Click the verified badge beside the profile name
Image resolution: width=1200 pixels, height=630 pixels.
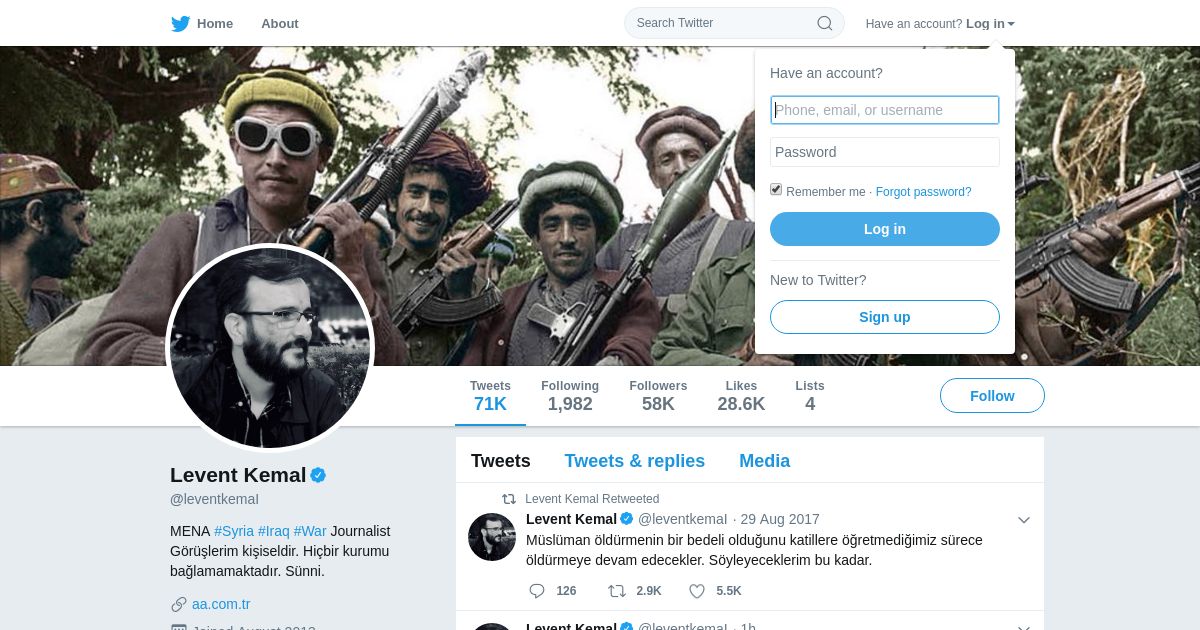(x=318, y=475)
